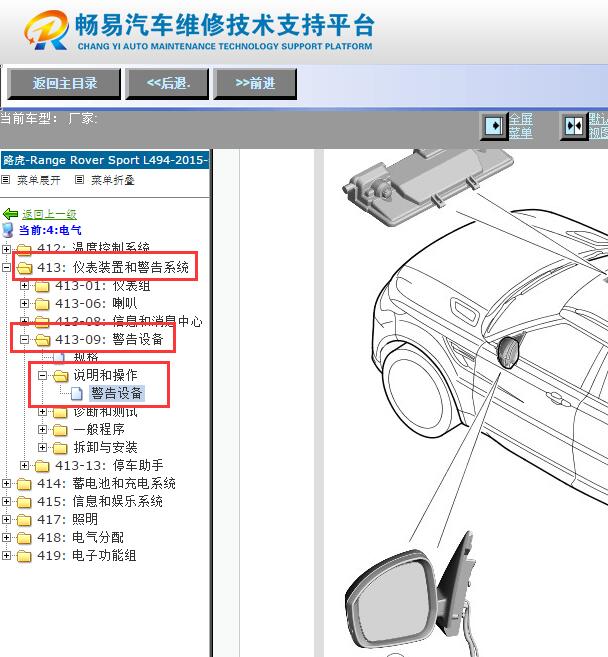The image size is (608, 657).
Task: Click the 拆卸与安装 folder icon
Action: tap(60, 448)
